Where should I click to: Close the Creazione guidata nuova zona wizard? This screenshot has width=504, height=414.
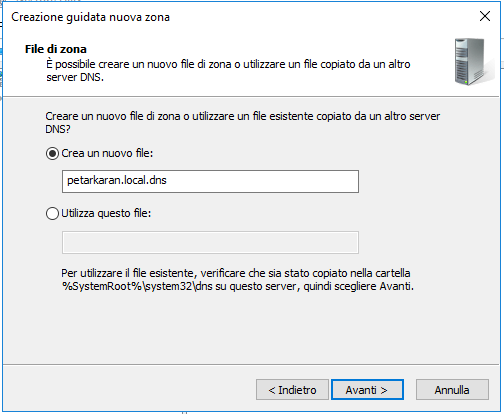[x=485, y=16]
